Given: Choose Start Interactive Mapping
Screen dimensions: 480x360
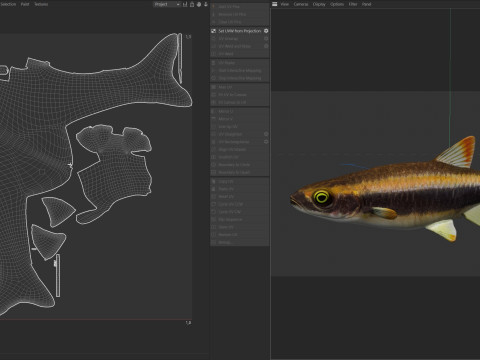Looking at the screenshot, I should pos(240,70).
